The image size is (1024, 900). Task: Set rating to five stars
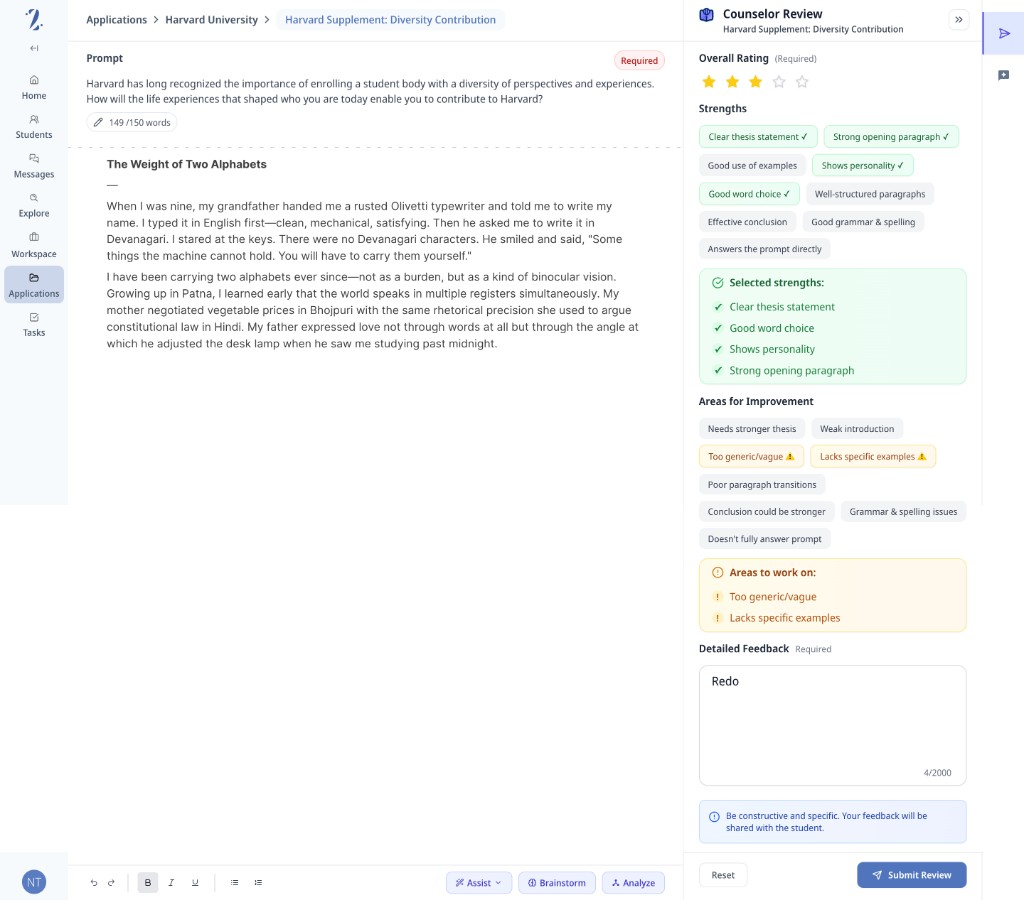[802, 82]
